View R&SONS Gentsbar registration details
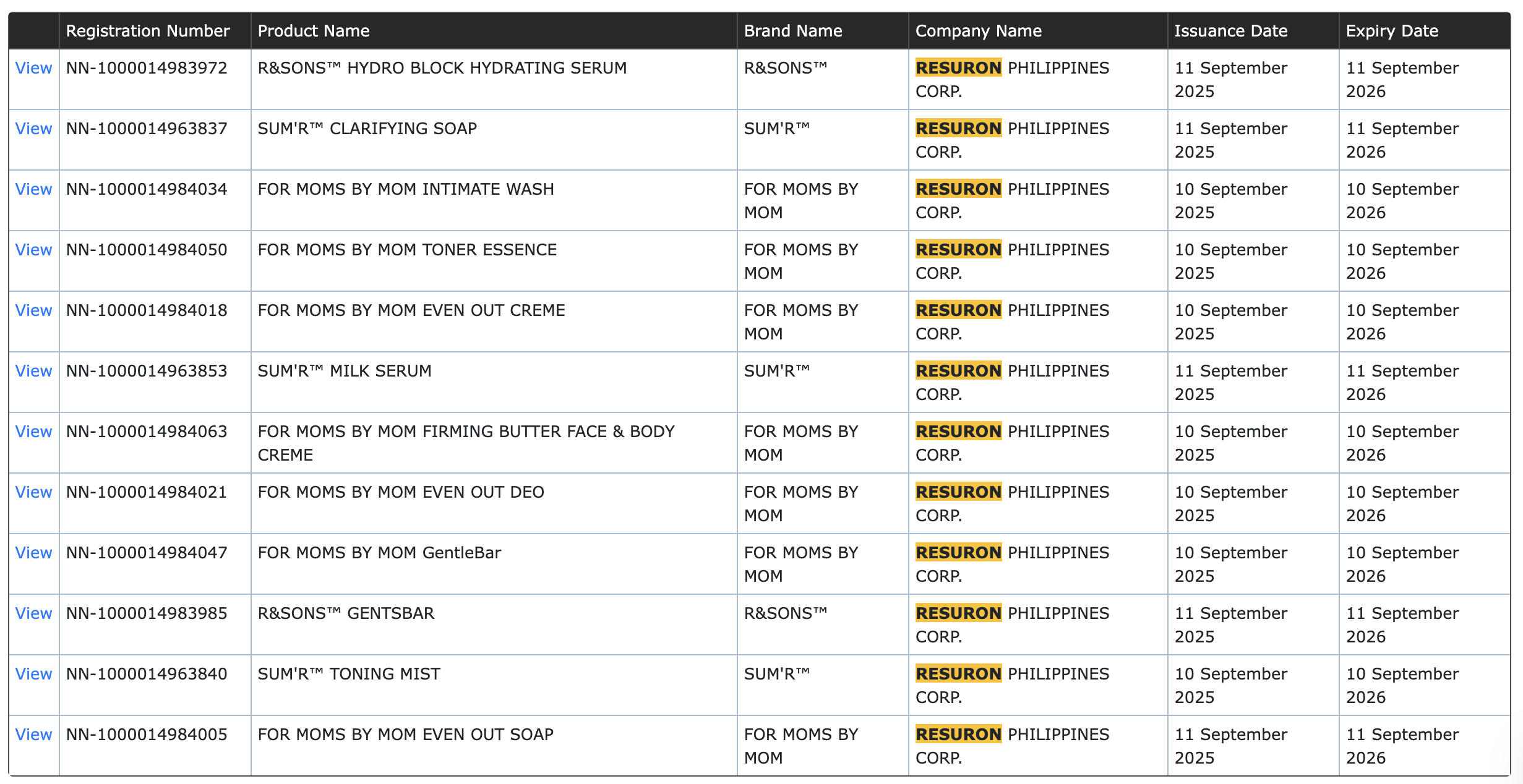Viewport: 1523px width, 784px height. tap(33, 613)
